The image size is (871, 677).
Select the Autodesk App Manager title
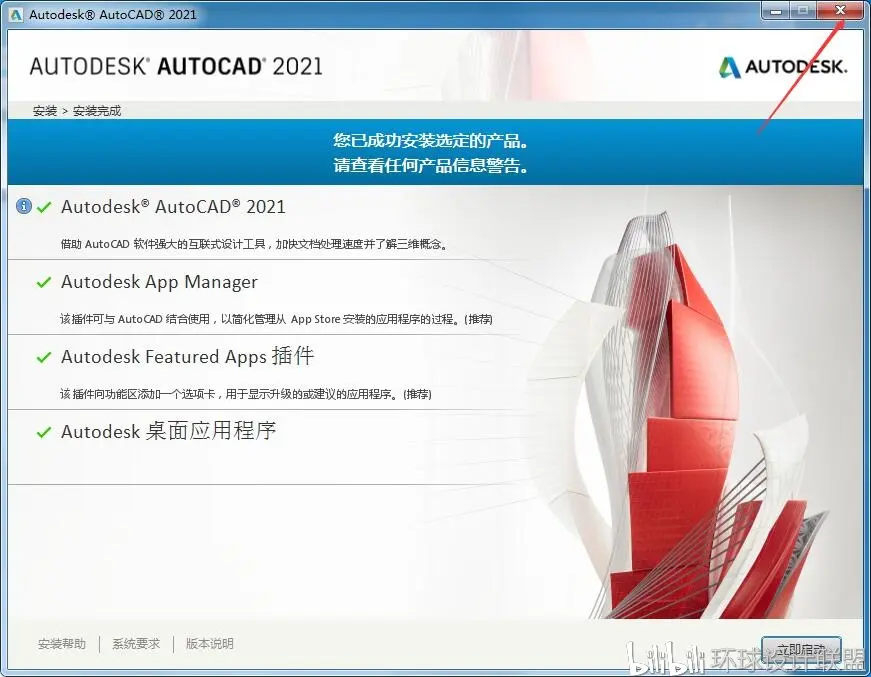click(159, 282)
